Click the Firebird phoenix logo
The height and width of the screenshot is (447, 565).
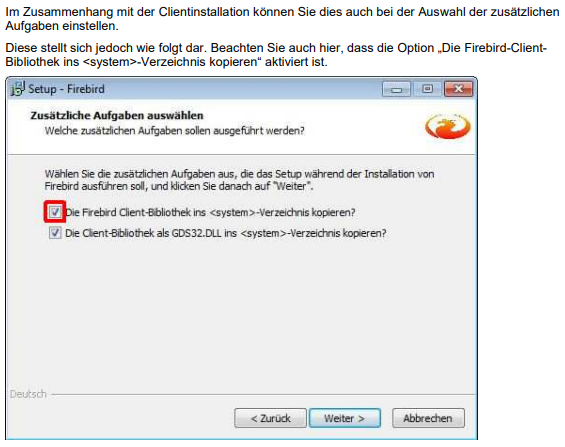[x=448, y=126]
